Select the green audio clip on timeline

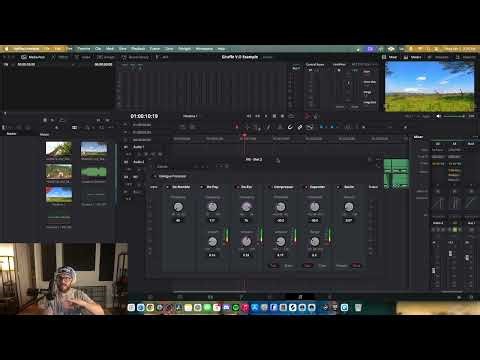pyautogui.click(x=396, y=174)
